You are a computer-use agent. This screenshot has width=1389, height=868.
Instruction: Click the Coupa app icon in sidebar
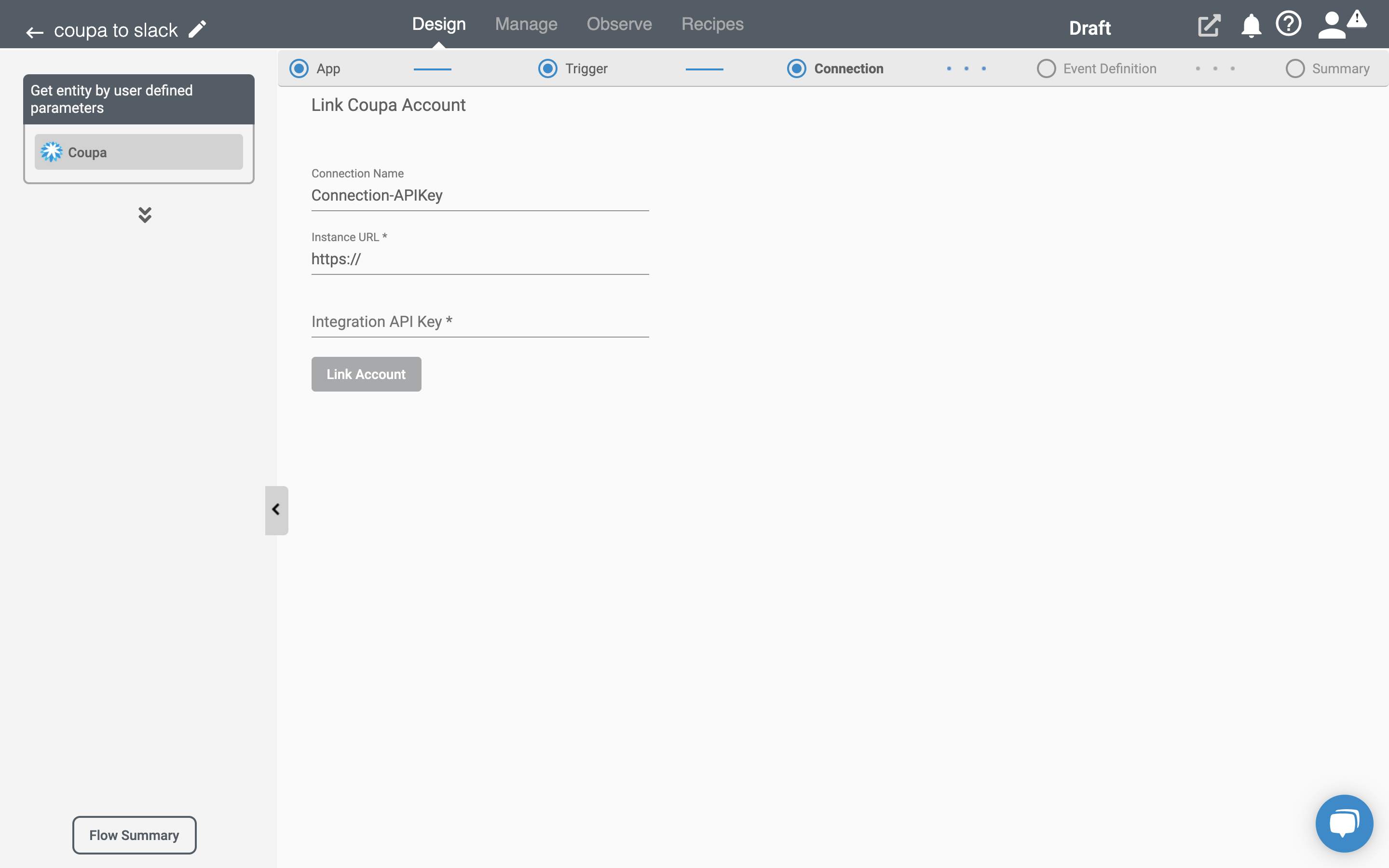point(51,152)
